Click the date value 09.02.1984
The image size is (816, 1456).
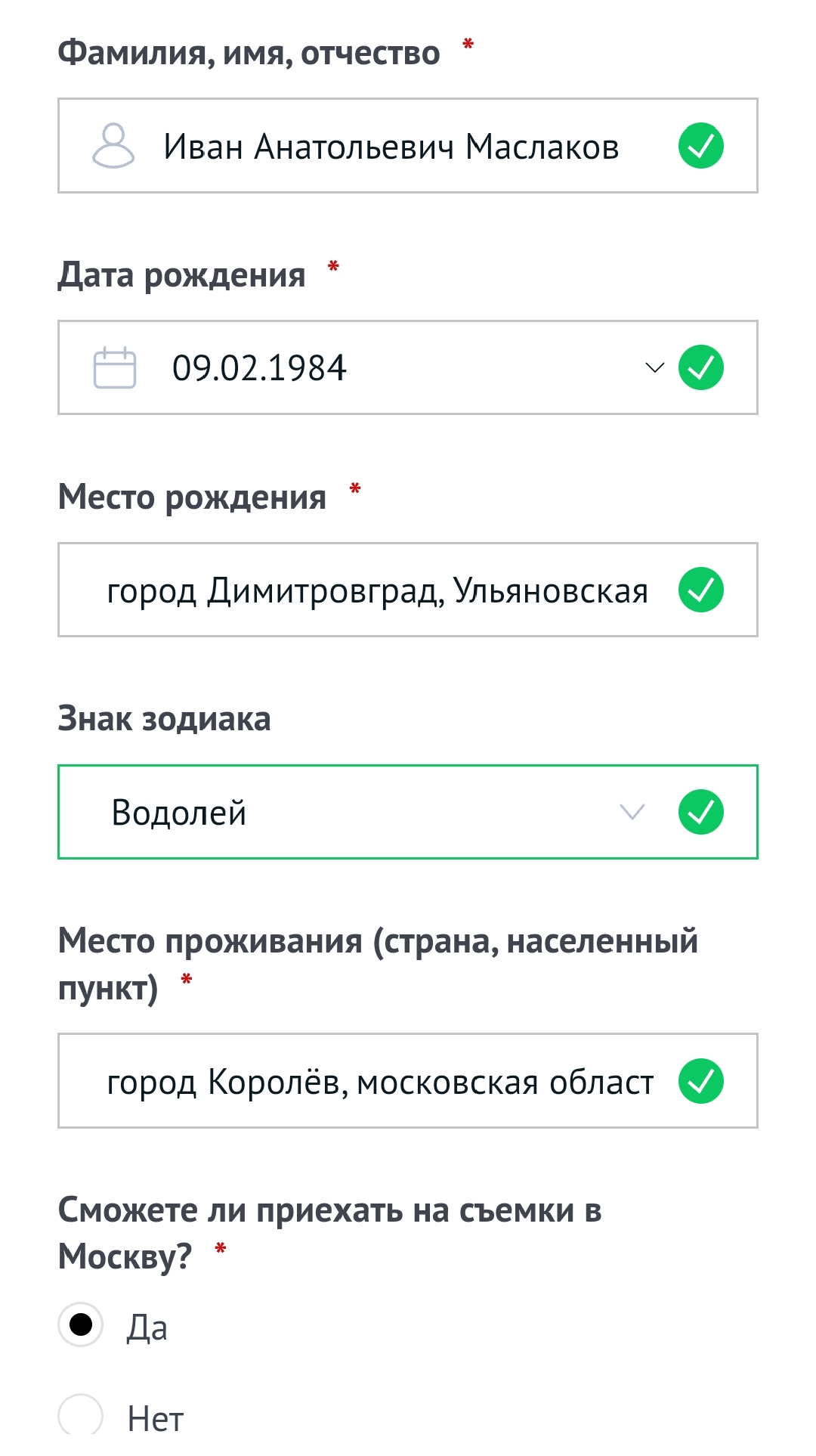(x=259, y=368)
